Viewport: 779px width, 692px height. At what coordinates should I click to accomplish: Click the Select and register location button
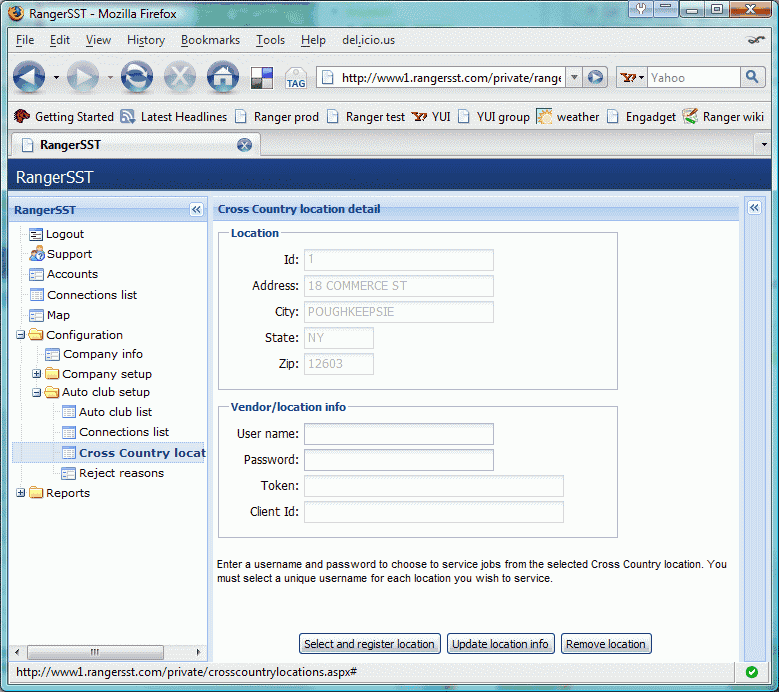point(369,644)
